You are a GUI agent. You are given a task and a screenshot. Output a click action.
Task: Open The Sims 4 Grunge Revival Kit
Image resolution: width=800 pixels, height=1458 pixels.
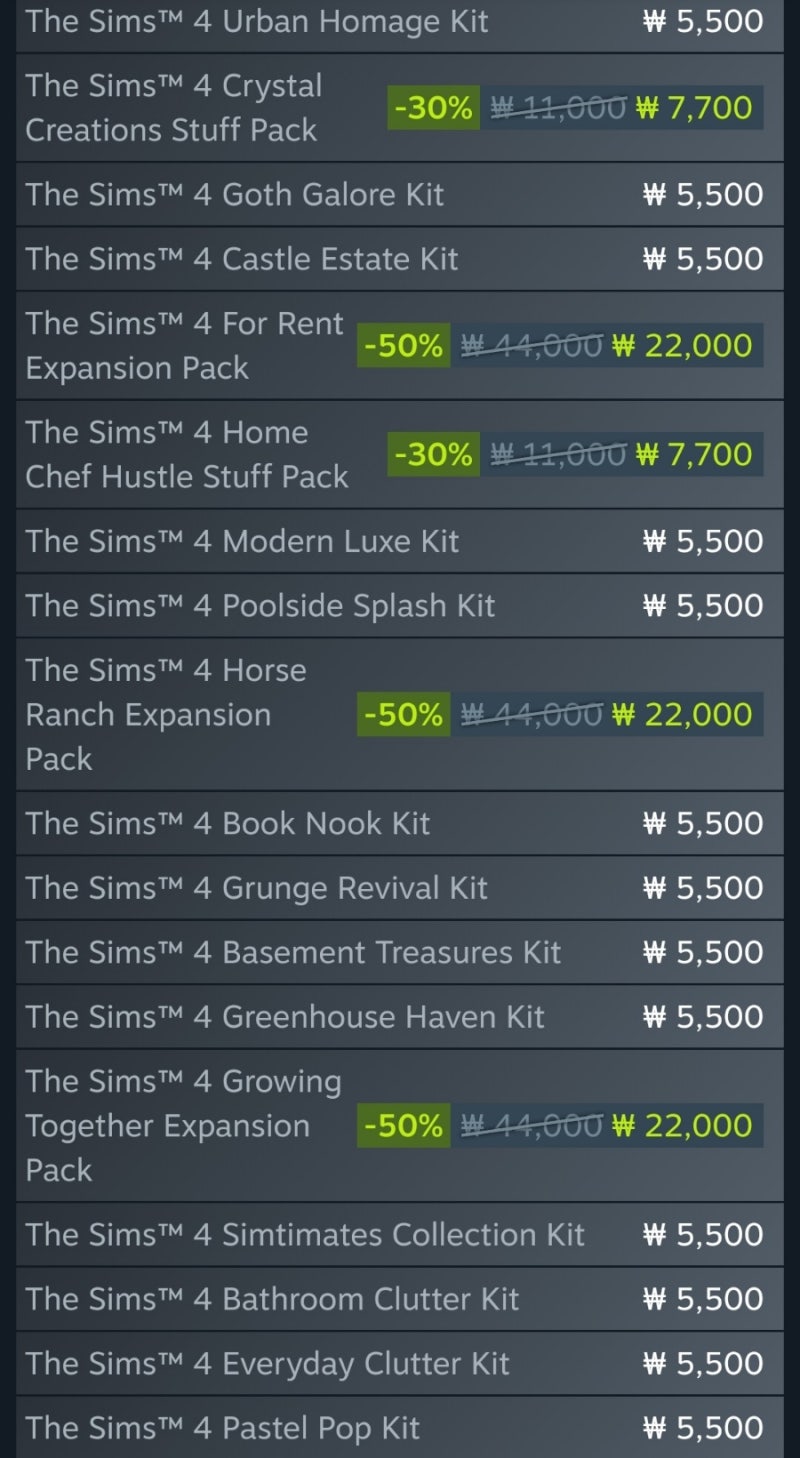pyautogui.click(x=399, y=887)
